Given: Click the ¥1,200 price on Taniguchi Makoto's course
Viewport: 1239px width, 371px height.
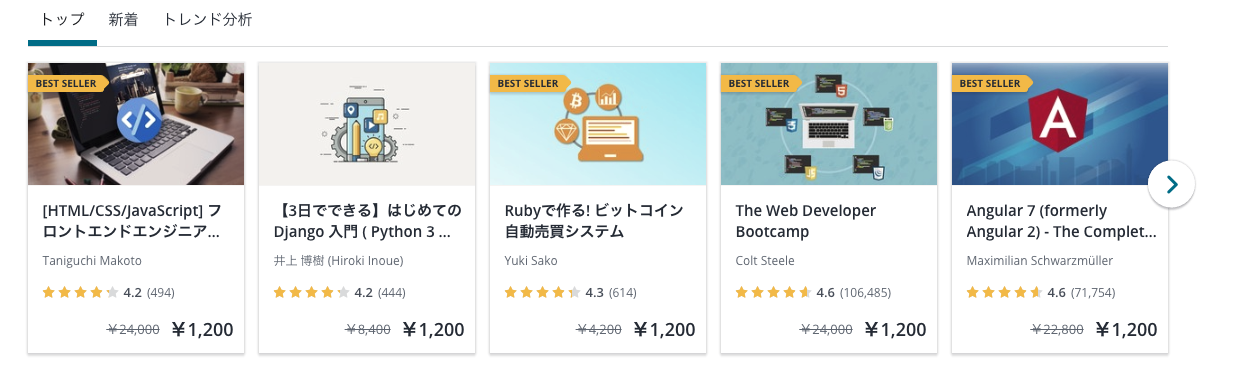Looking at the screenshot, I should tap(203, 329).
